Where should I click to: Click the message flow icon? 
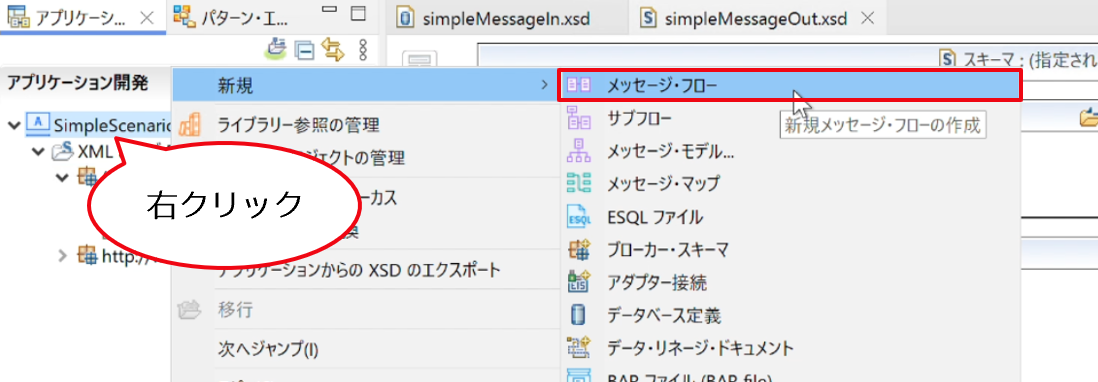pos(579,85)
